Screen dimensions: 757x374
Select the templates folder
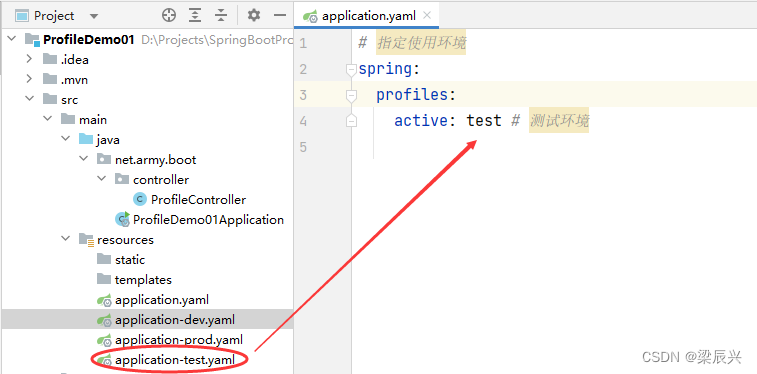143,280
